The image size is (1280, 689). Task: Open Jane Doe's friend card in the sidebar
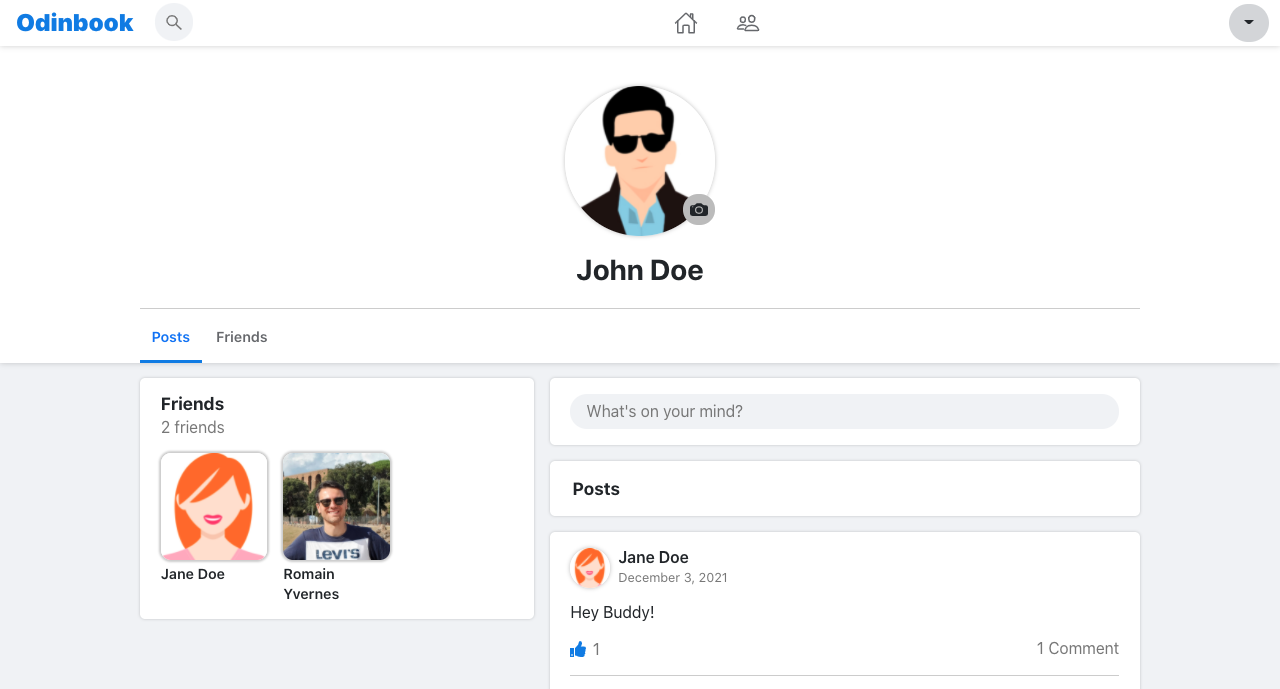click(x=213, y=506)
